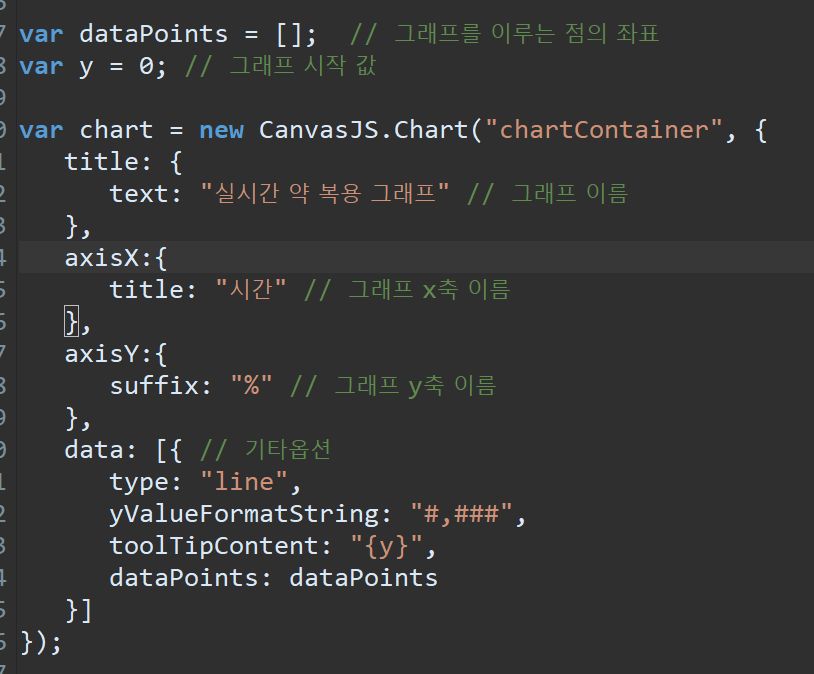Click the axisY property name
This screenshot has width=814, height=674.
point(96,353)
